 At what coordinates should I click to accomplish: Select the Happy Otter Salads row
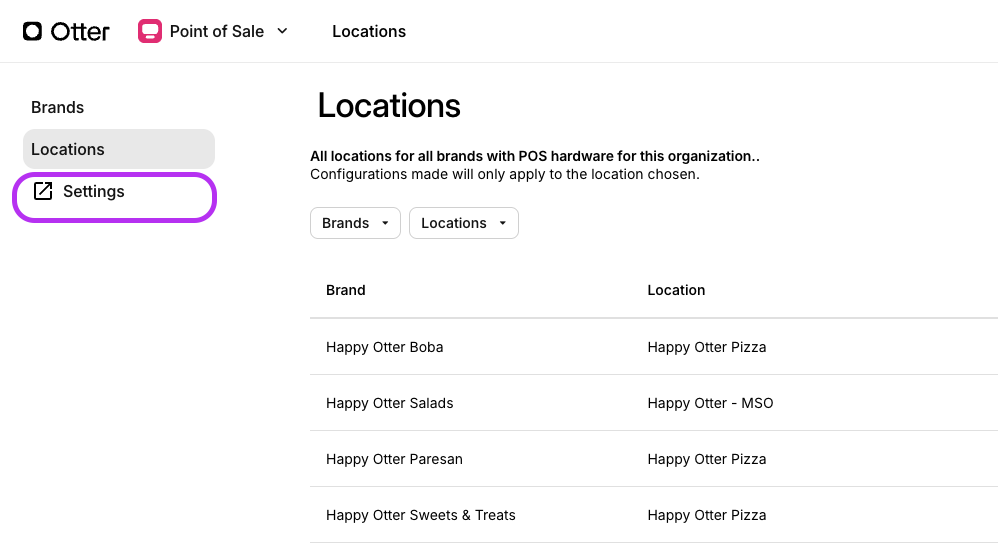pos(389,403)
